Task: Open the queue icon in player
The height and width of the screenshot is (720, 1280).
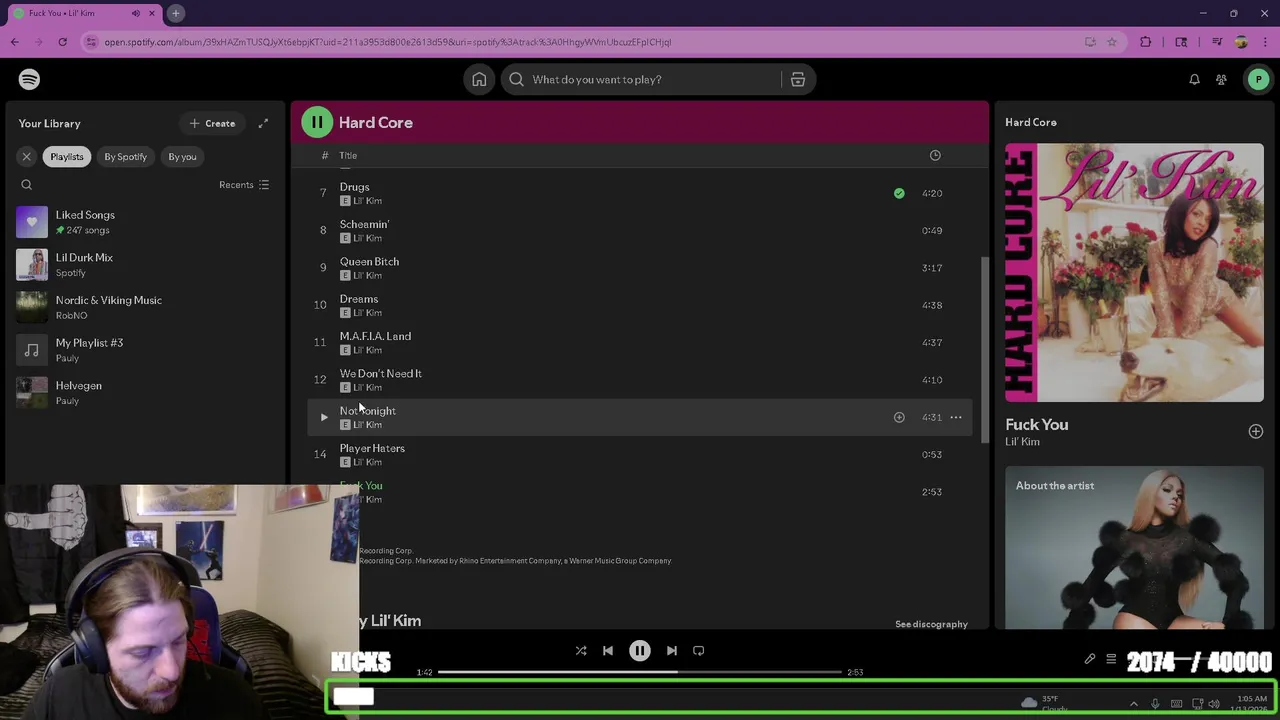Action: click(x=1111, y=660)
